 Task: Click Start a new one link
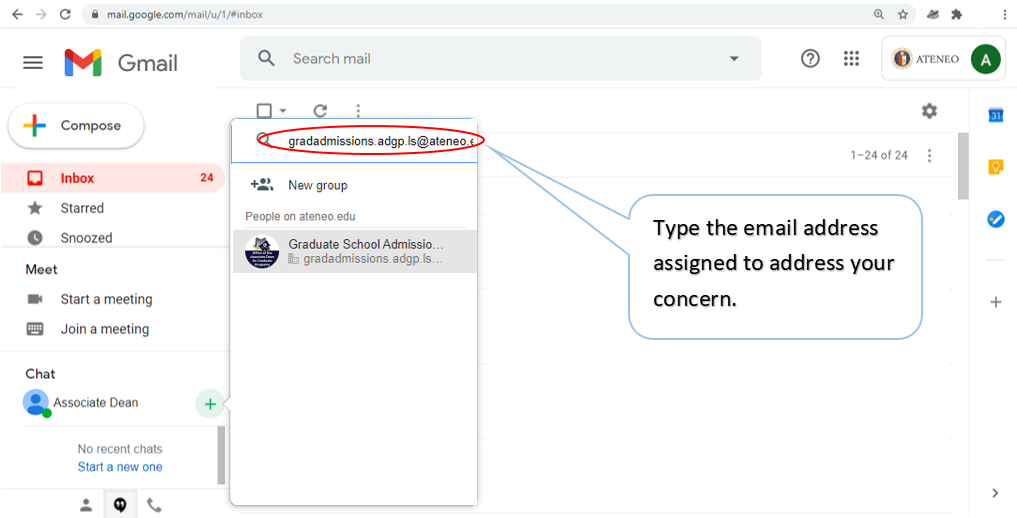120,467
